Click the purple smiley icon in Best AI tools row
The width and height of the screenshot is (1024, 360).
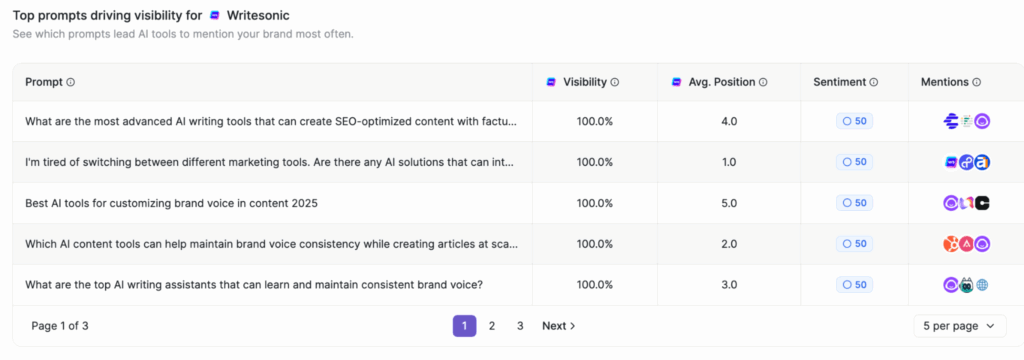coord(952,203)
